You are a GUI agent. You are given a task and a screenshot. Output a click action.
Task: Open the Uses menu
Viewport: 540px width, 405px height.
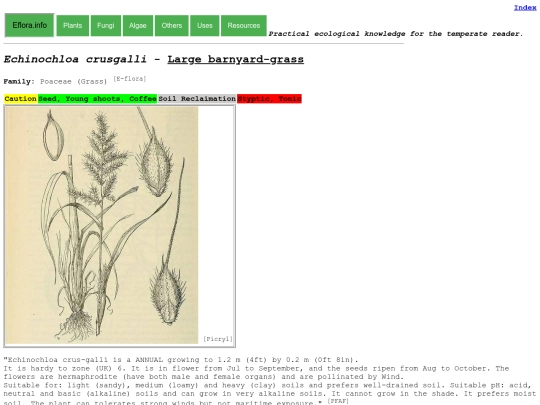coord(205,25)
